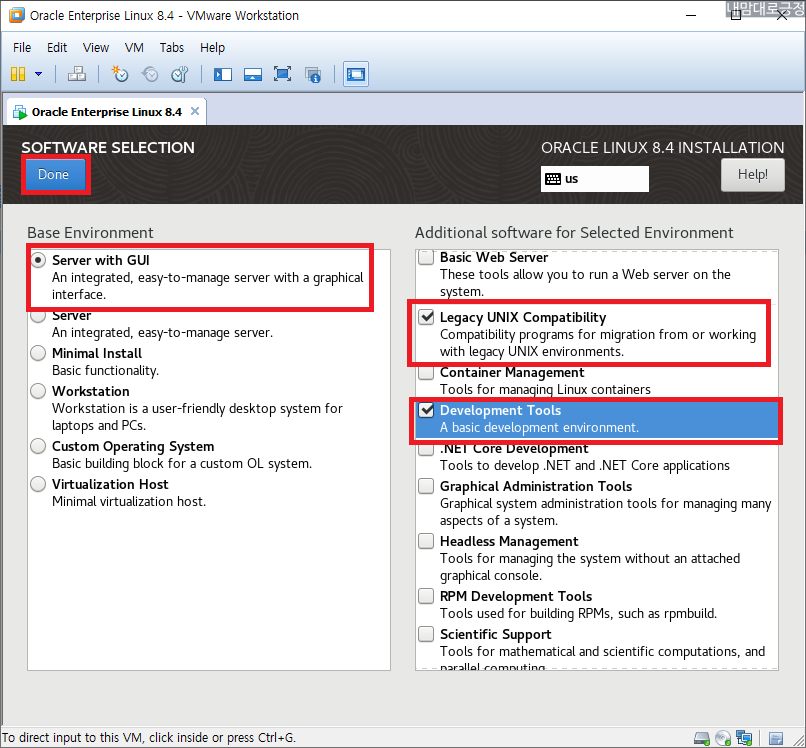
Task: Select Custom Operating System radio button
Action: pos(38,446)
